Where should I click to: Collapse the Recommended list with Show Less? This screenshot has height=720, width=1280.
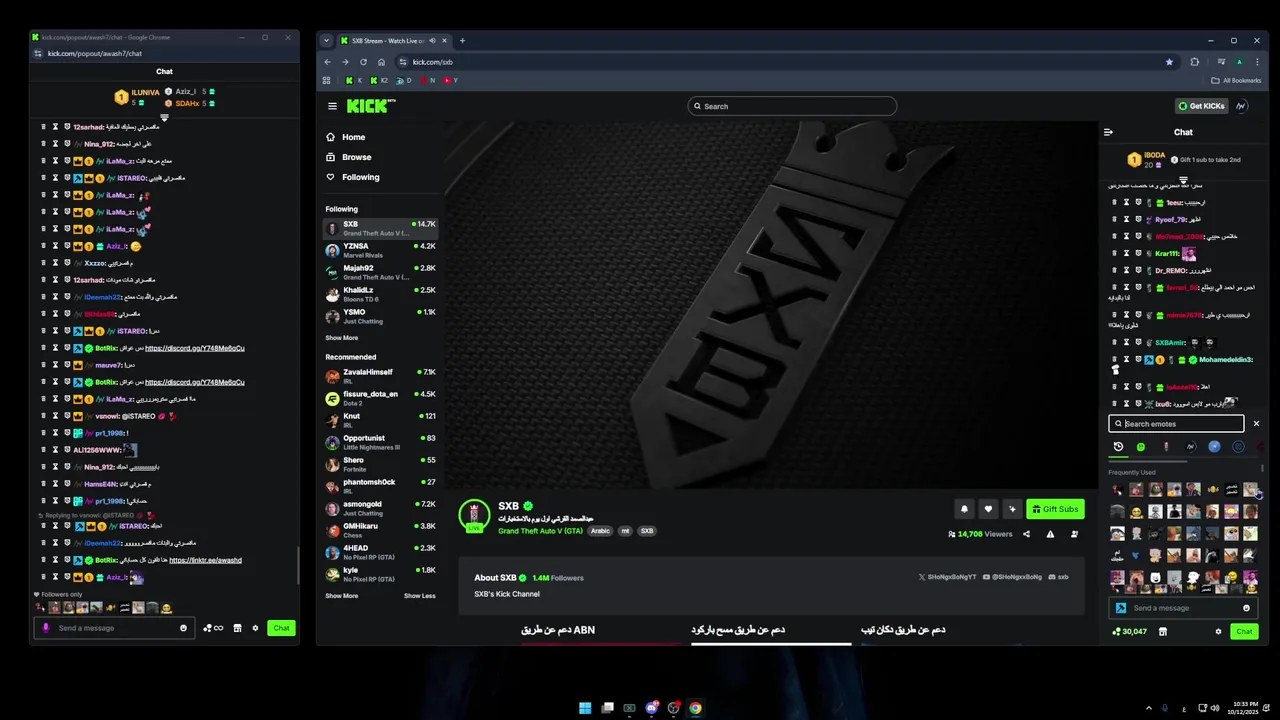click(x=420, y=596)
